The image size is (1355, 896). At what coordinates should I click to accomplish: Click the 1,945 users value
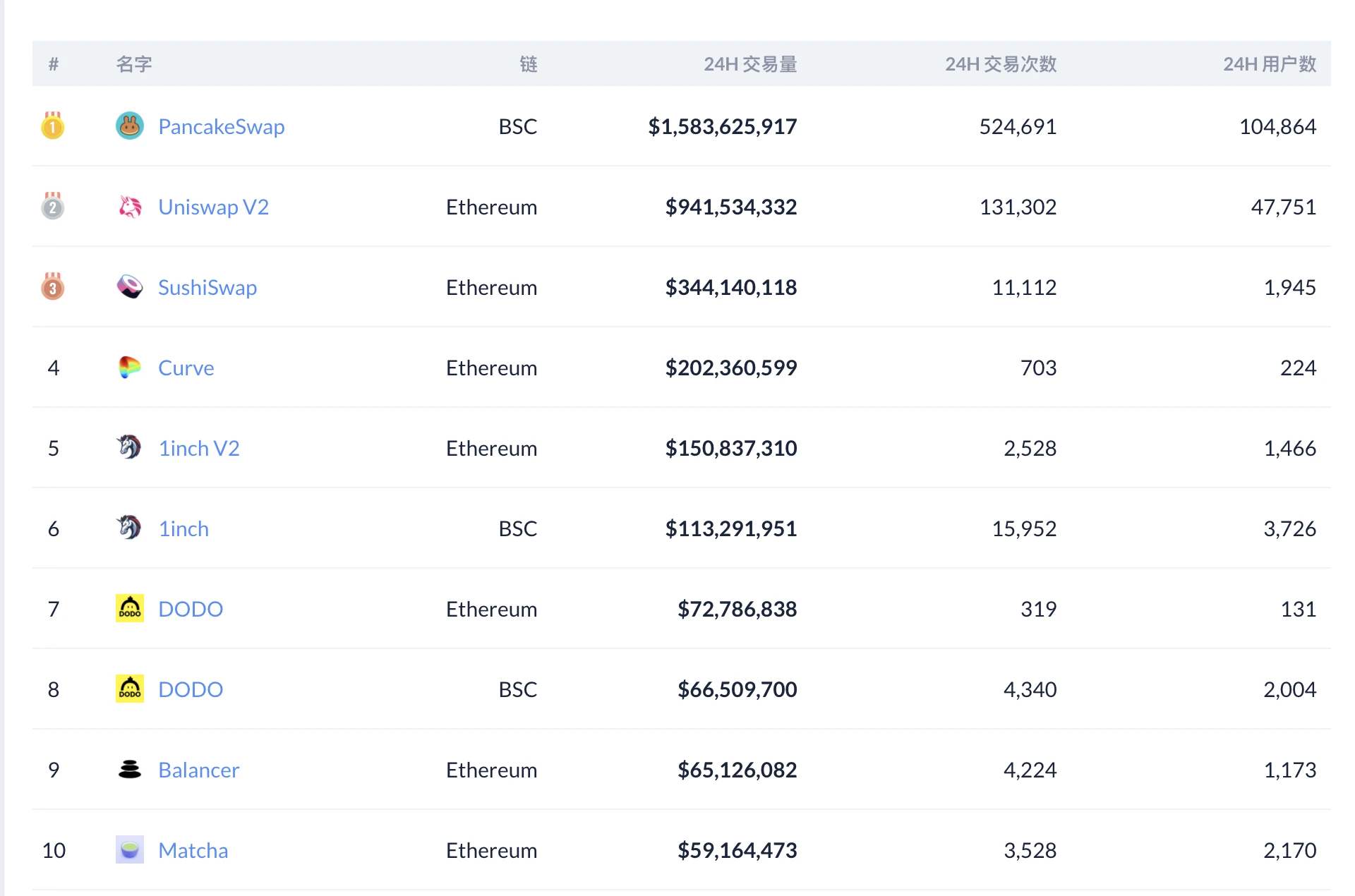[1289, 288]
